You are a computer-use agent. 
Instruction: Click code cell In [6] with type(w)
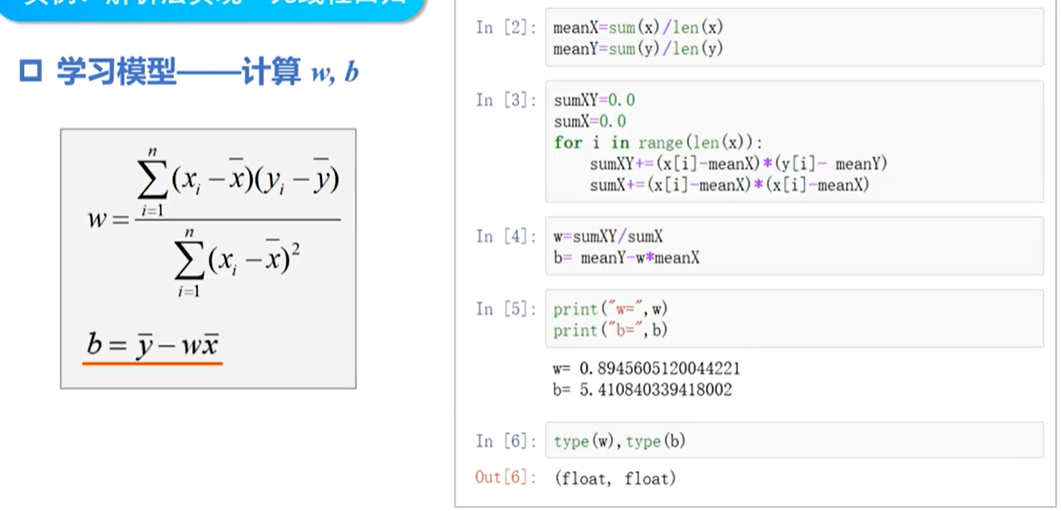[794, 441]
